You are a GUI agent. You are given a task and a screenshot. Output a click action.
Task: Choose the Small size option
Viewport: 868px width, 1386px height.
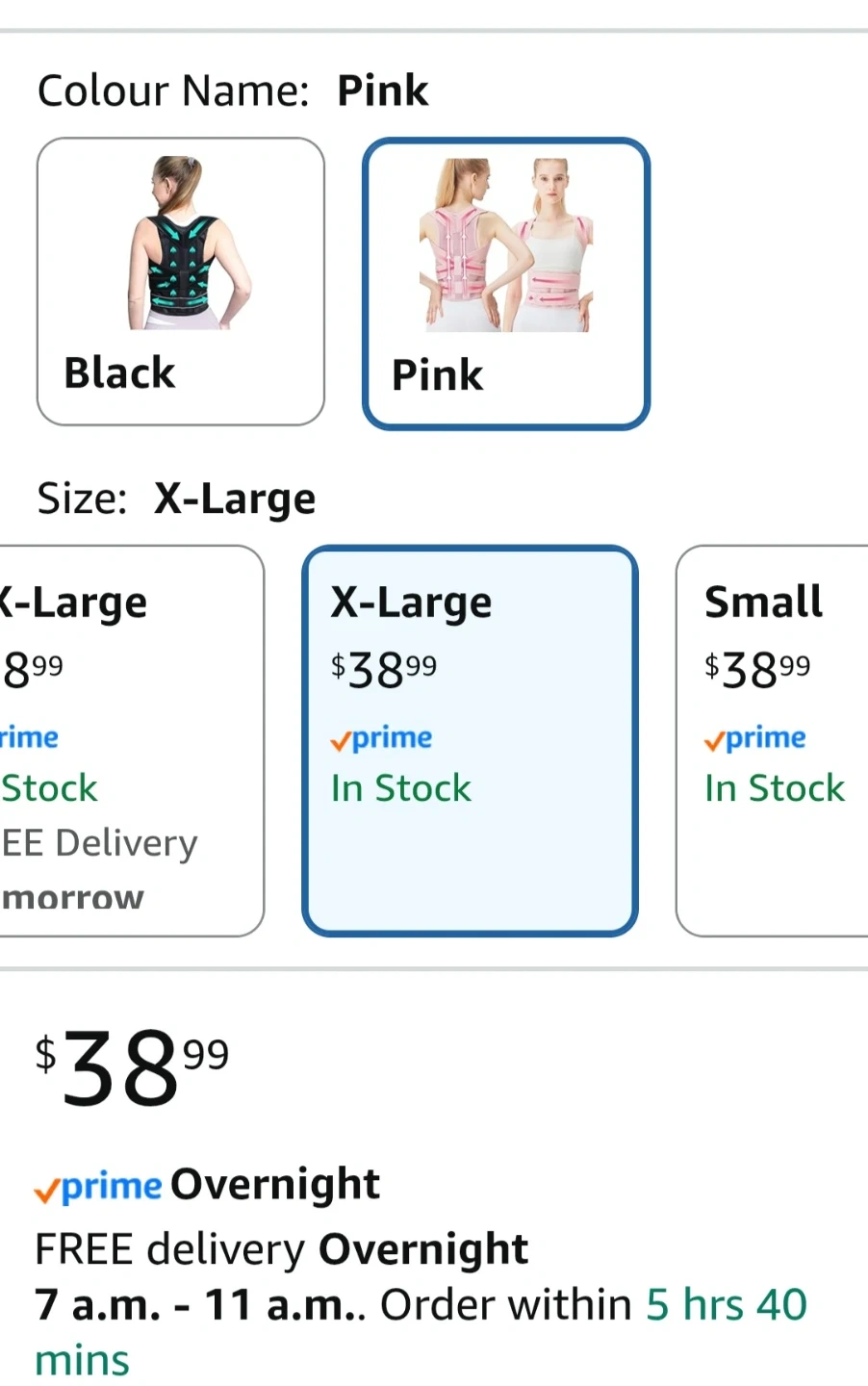point(772,739)
